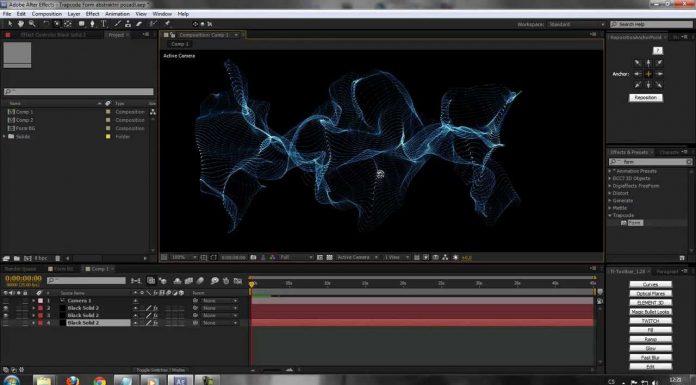The image size is (696, 385).
Task: Toggle fx switch on layer 2
Action: coord(155,308)
